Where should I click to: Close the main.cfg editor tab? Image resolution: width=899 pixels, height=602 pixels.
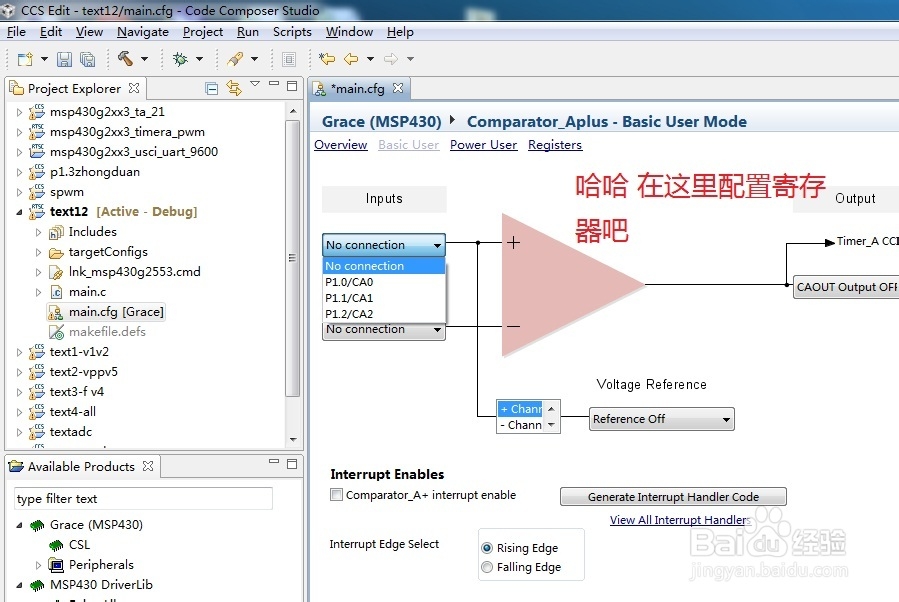pyautogui.click(x=398, y=88)
